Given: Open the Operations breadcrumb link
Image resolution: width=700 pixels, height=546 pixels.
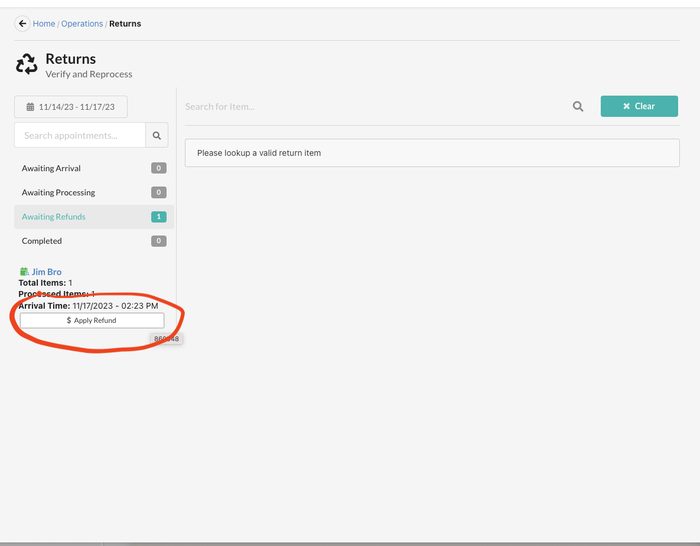Looking at the screenshot, I should click(82, 24).
